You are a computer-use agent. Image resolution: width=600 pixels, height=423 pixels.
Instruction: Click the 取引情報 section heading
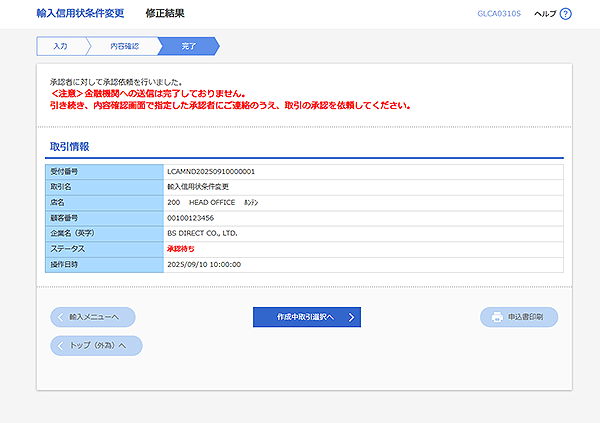click(x=70, y=147)
